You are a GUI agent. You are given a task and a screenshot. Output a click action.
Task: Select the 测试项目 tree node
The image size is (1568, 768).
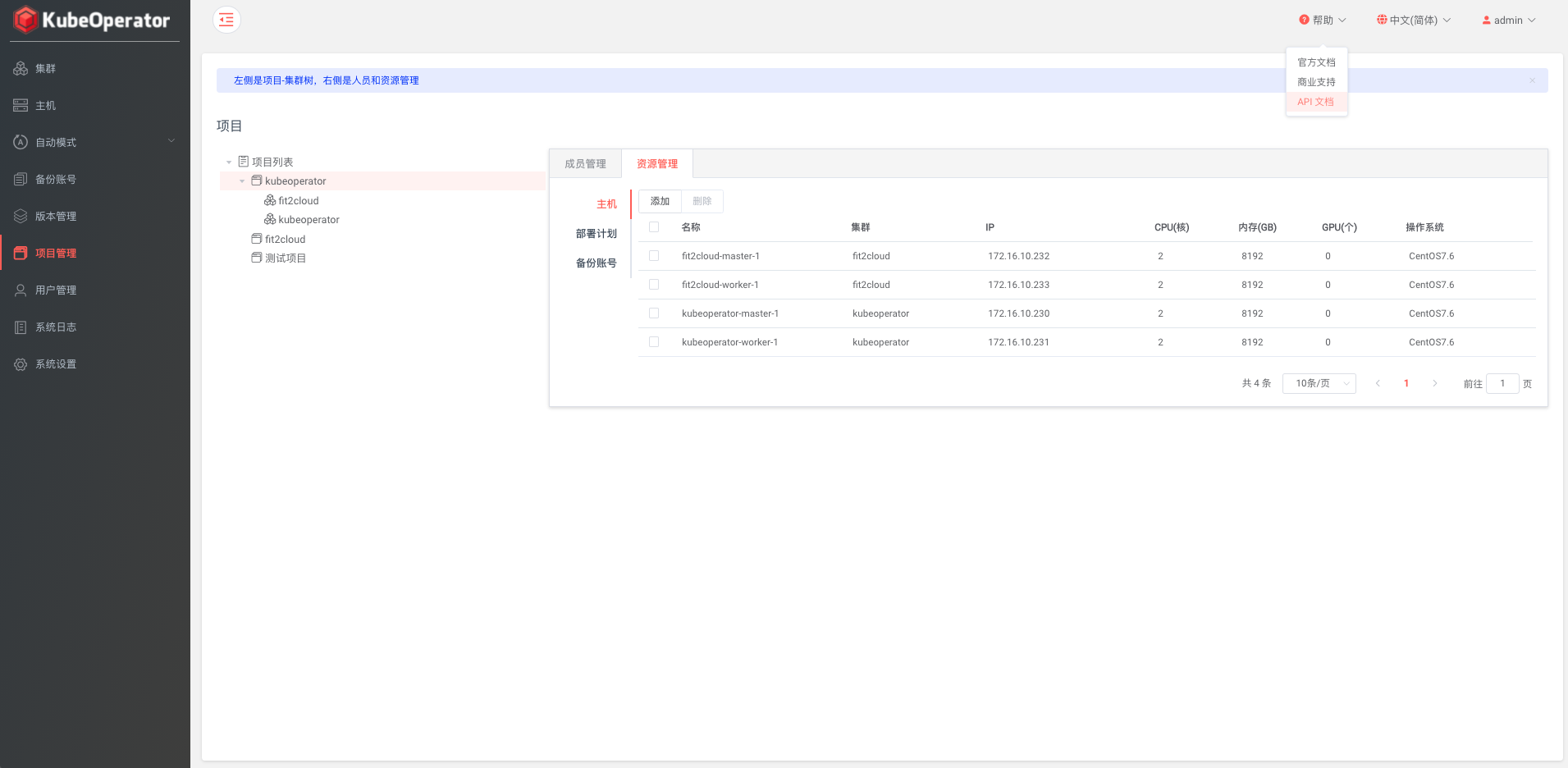point(286,258)
